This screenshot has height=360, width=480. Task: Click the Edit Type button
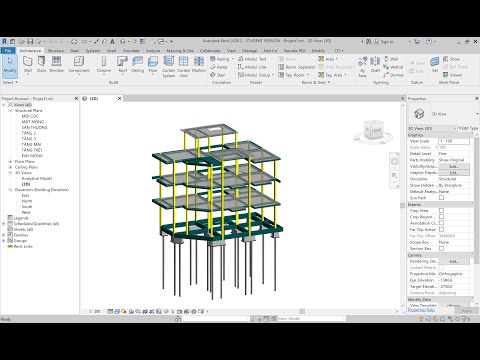[x=469, y=128]
